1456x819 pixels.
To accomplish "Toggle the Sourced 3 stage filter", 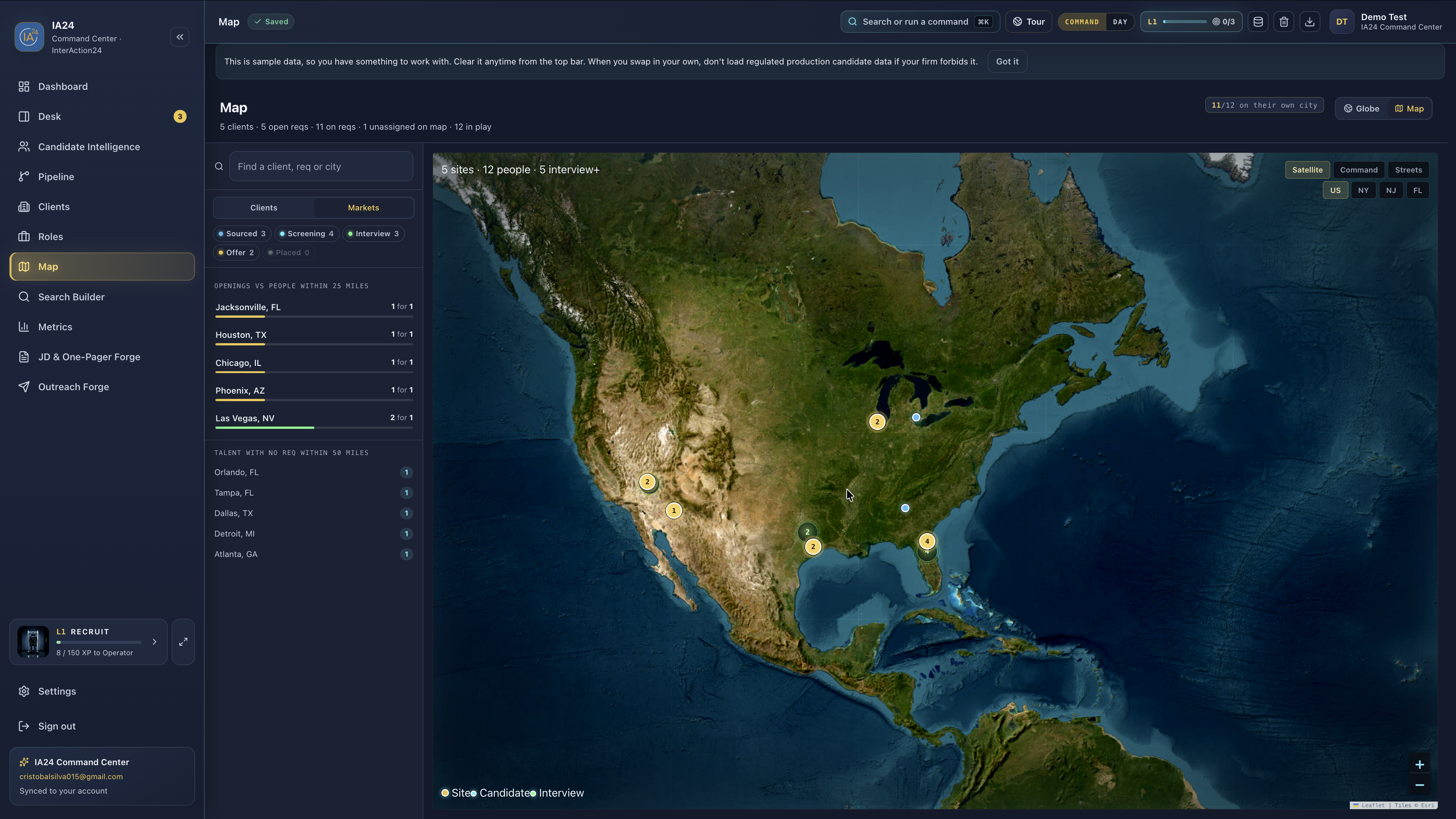I will (242, 234).
